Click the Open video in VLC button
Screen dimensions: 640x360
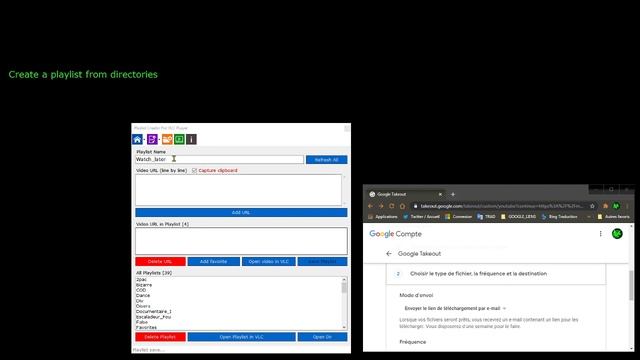click(269, 261)
